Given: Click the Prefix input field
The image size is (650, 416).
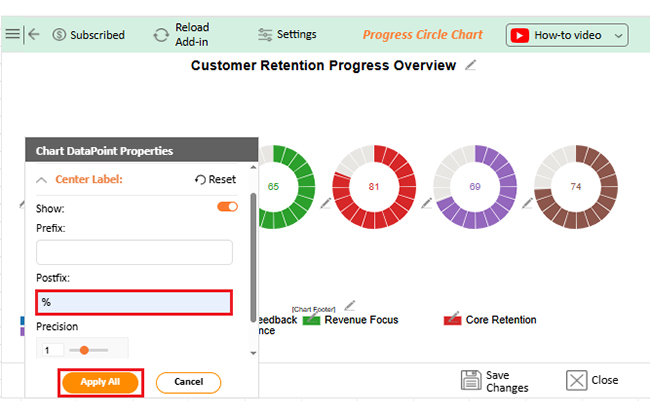Looking at the screenshot, I should click(134, 253).
